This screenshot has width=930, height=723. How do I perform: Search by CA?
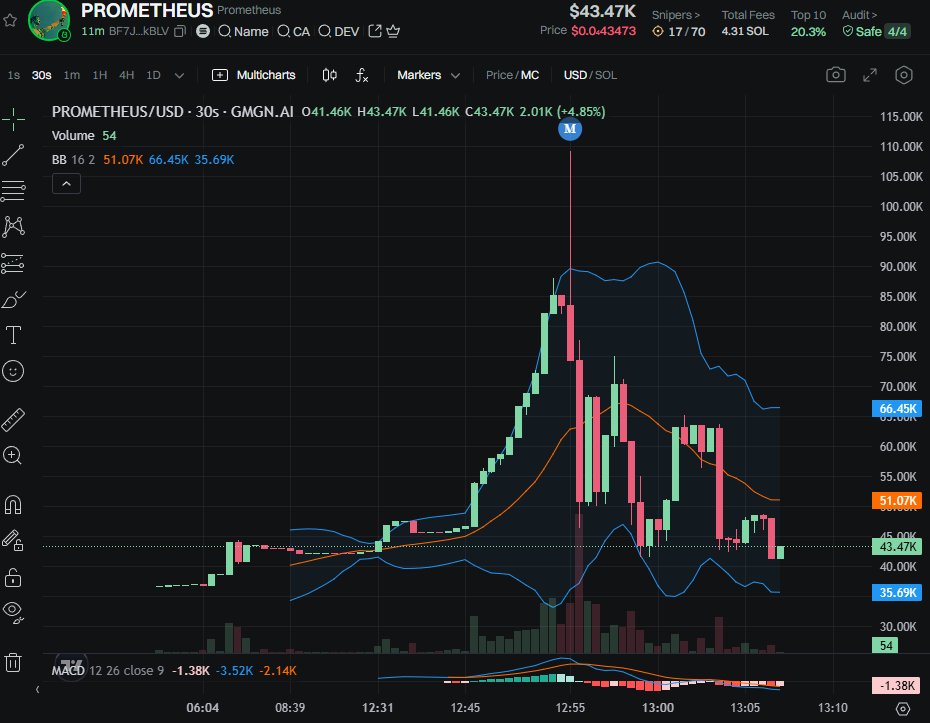point(294,31)
